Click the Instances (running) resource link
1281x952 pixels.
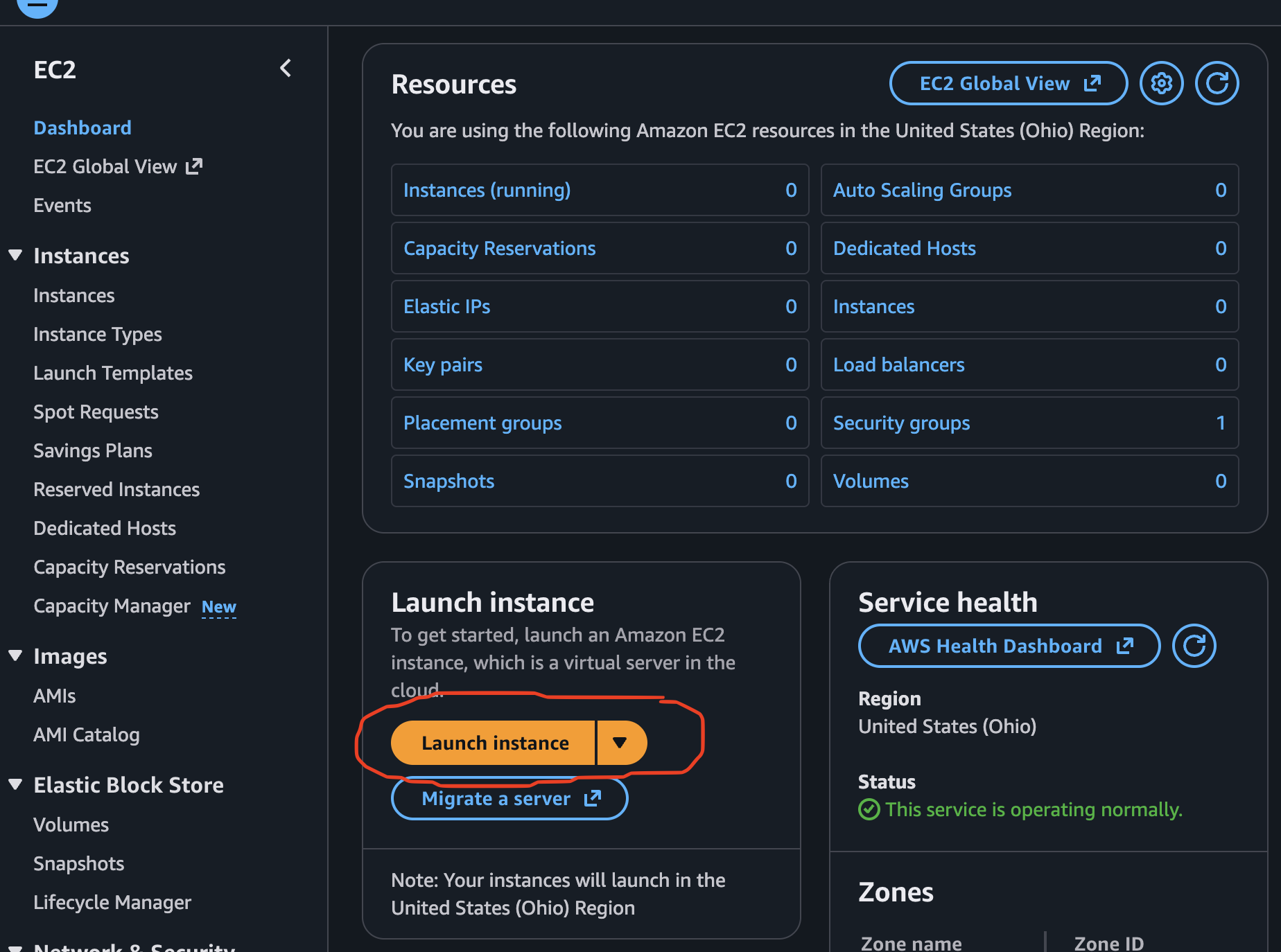(487, 190)
